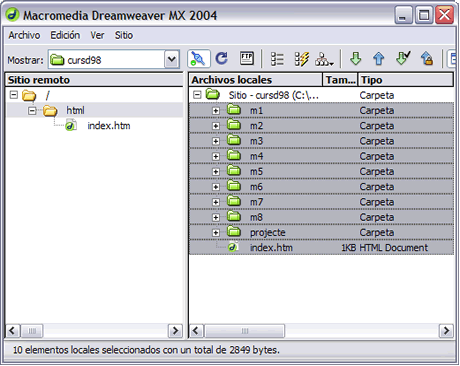This screenshot has height=366, width=460.
Task: Expand the m6 folder
Action: [x=216, y=187]
